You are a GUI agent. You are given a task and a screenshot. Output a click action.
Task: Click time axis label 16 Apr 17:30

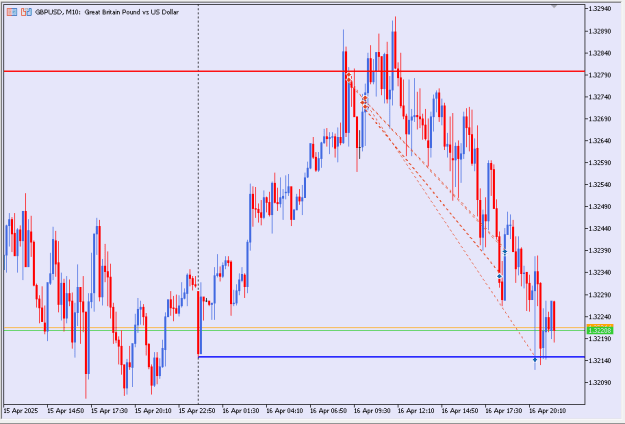click(x=504, y=410)
